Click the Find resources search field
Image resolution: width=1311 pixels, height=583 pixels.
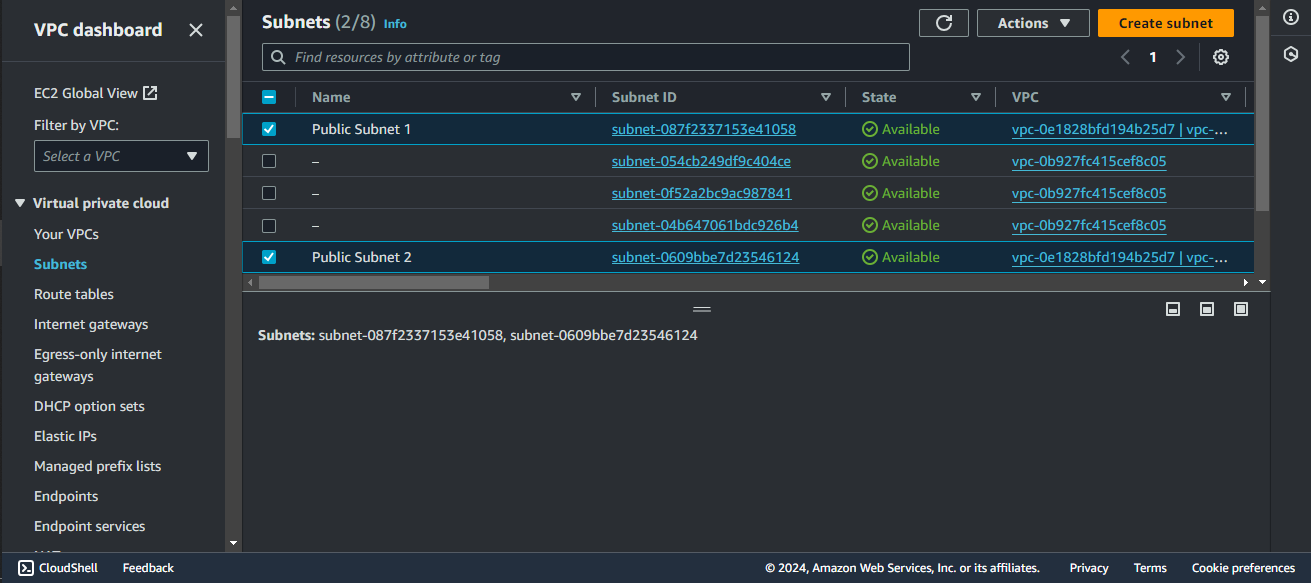click(x=586, y=57)
